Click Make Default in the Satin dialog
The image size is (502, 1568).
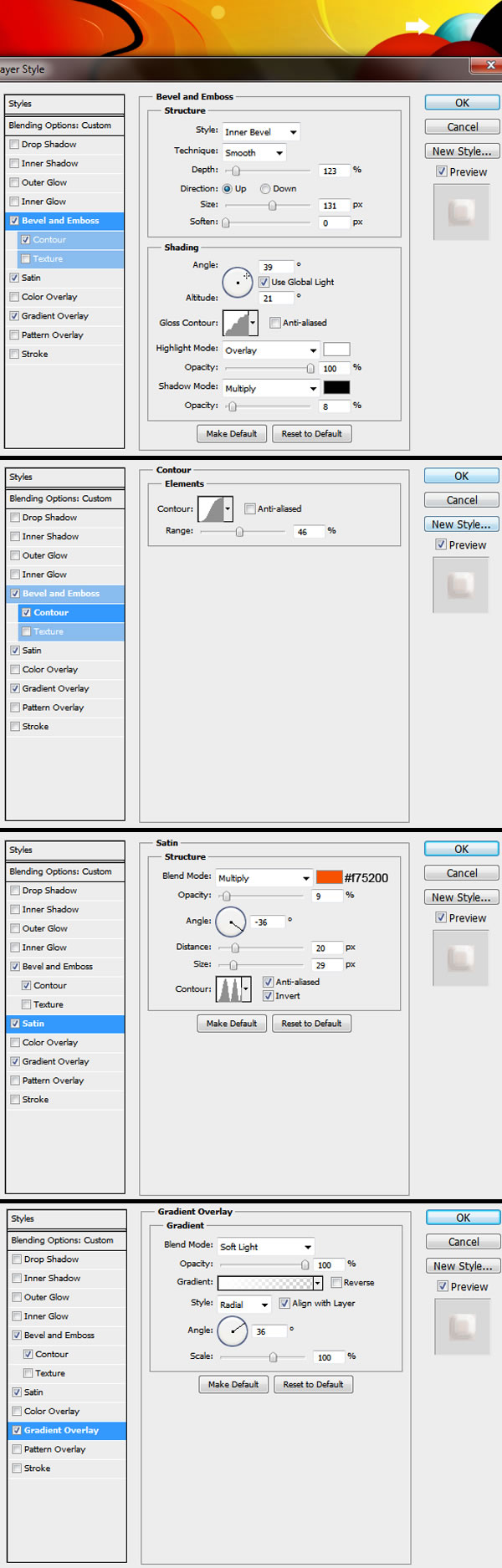point(232,1024)
